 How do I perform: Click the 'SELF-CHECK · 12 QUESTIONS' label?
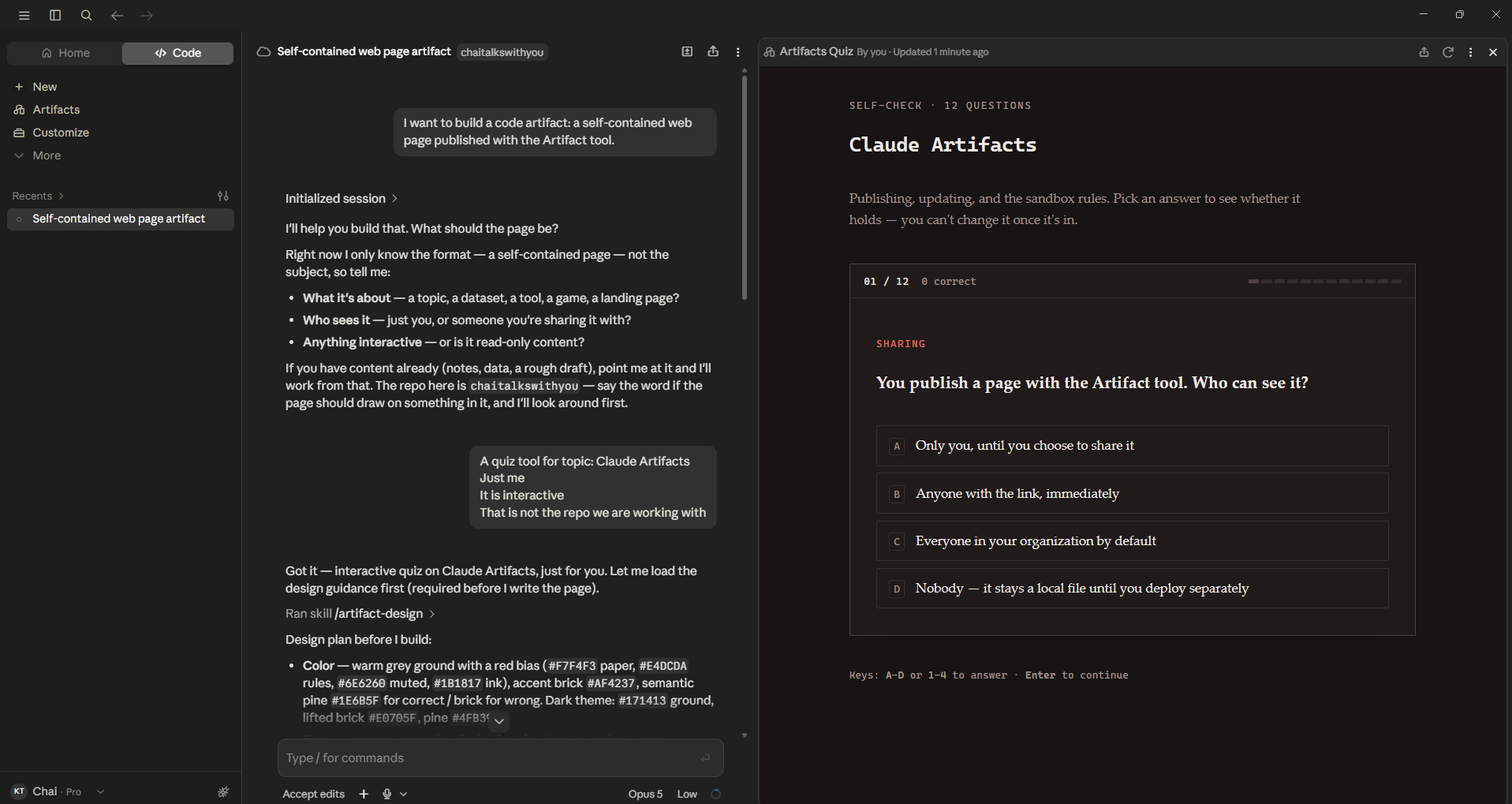pyautogui.click(x=940, y=106)
